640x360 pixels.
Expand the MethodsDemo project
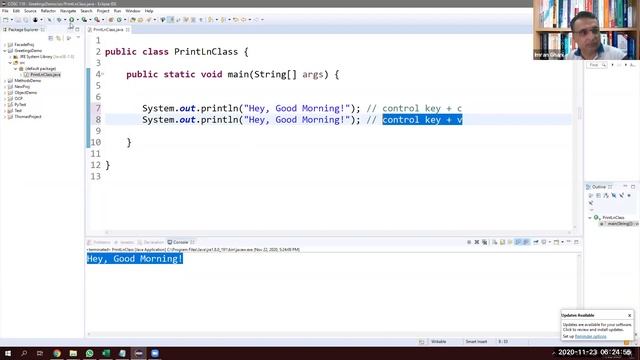(5, 81)
